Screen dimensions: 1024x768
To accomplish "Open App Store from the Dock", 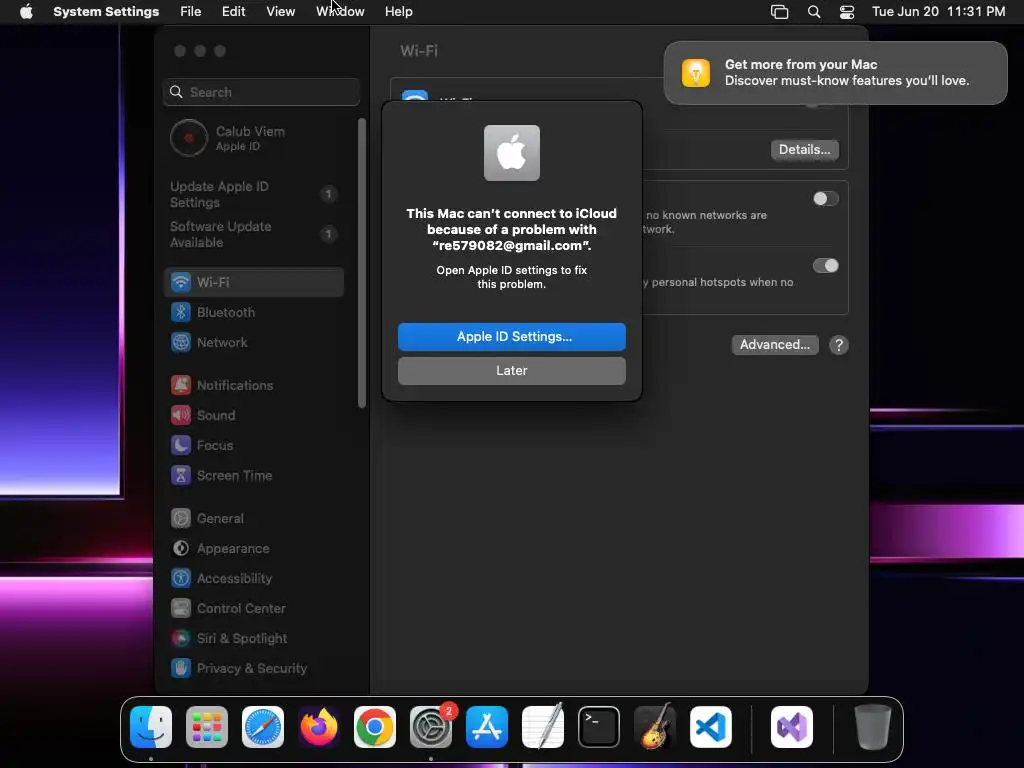I will pos(487,727).
